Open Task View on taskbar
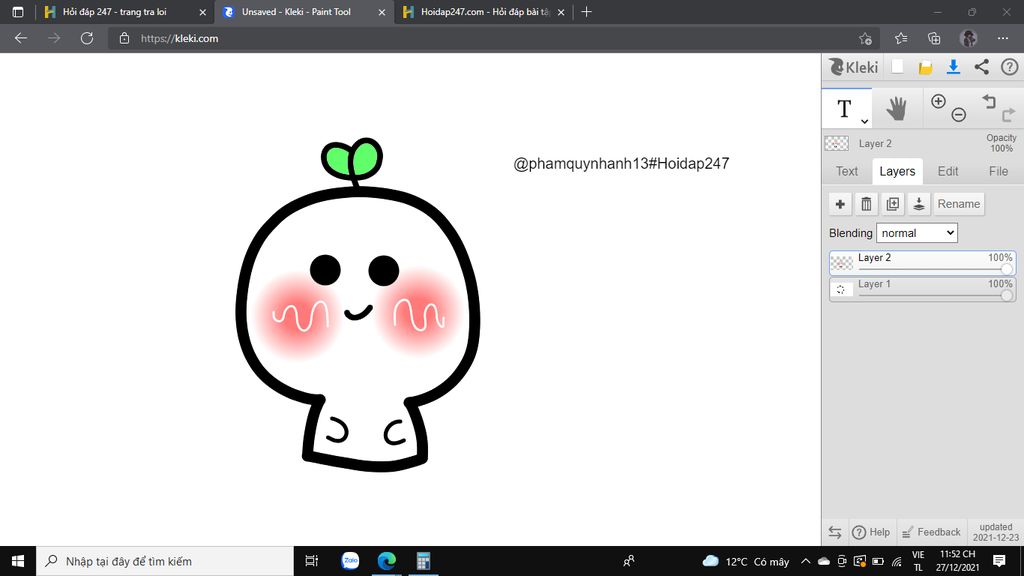This screenshot has width=1024, height=576. point(312,561)
